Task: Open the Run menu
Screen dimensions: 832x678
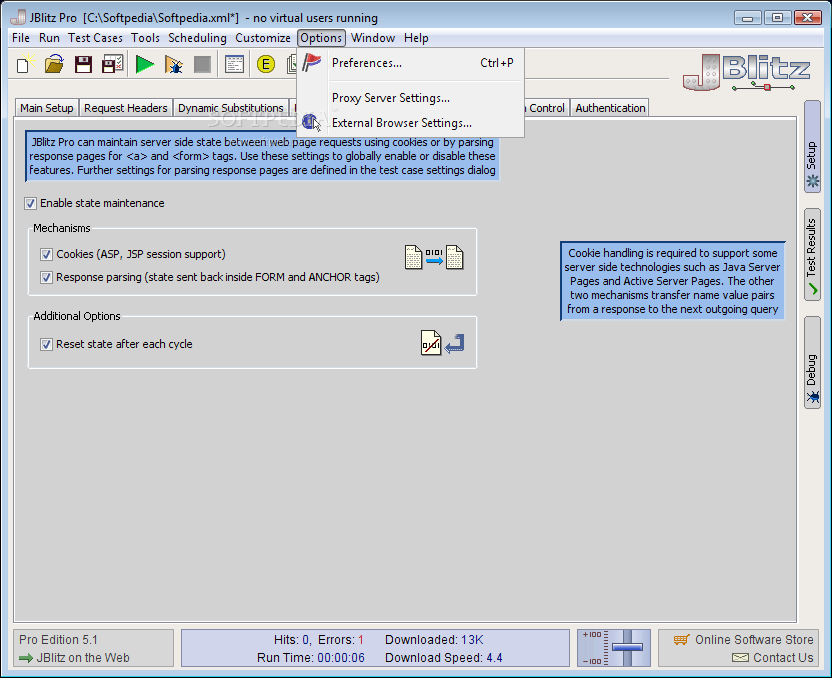Action: click(x=49, y=38)
